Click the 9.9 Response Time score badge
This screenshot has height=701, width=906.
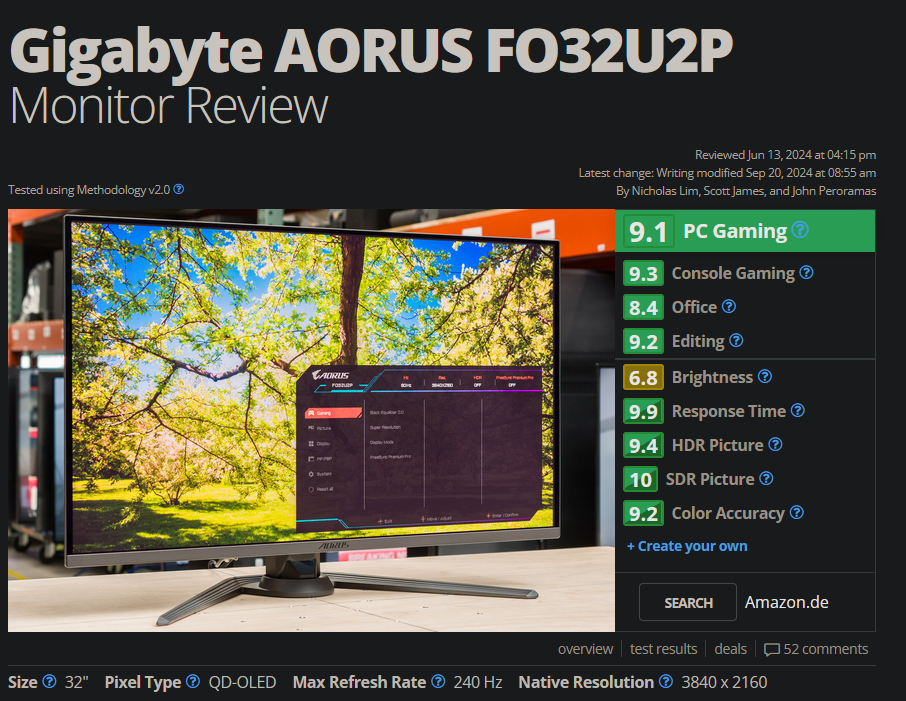click(643, 411)
